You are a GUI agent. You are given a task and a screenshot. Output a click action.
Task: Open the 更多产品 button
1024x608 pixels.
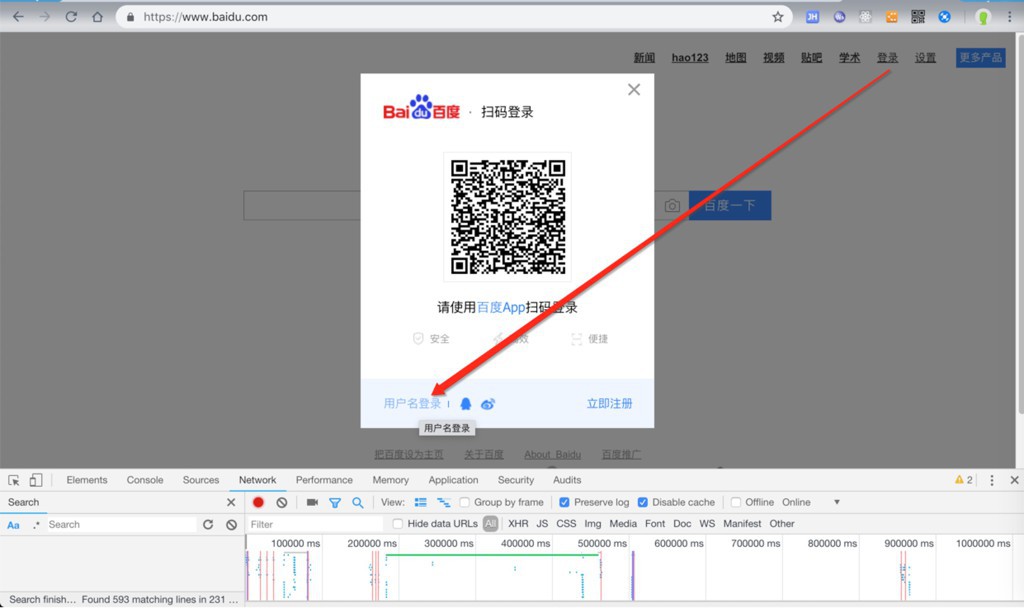[980, 57]
